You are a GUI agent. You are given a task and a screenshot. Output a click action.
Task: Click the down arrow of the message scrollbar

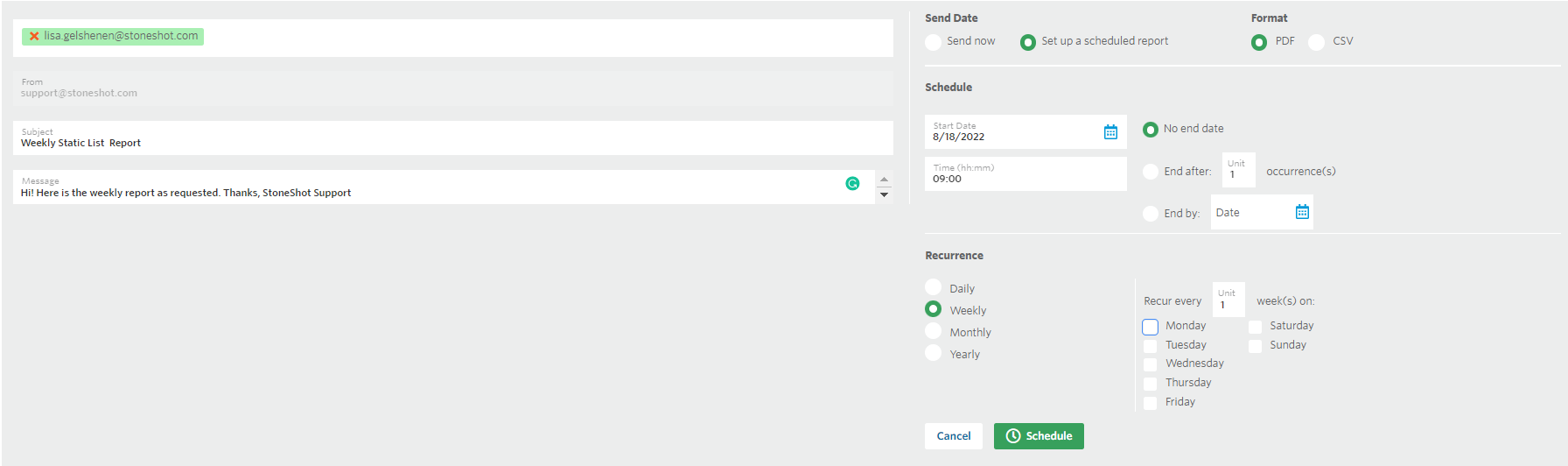pyautogui.click(x=884, y=194)
